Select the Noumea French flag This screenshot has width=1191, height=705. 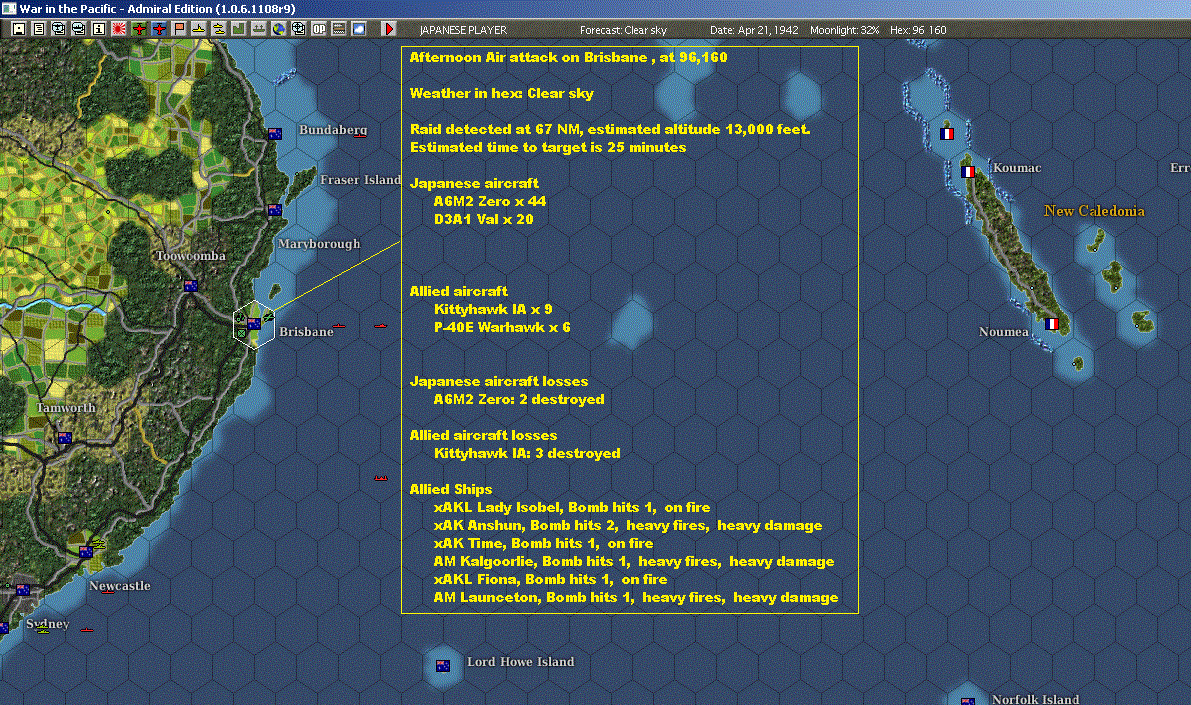point(1051,324)
